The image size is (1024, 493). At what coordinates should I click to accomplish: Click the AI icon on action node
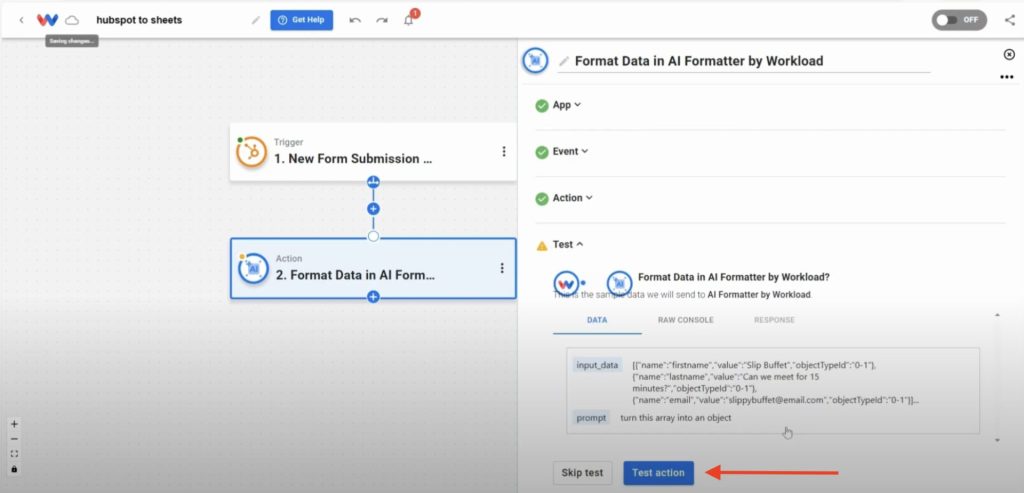pos(253,268)
